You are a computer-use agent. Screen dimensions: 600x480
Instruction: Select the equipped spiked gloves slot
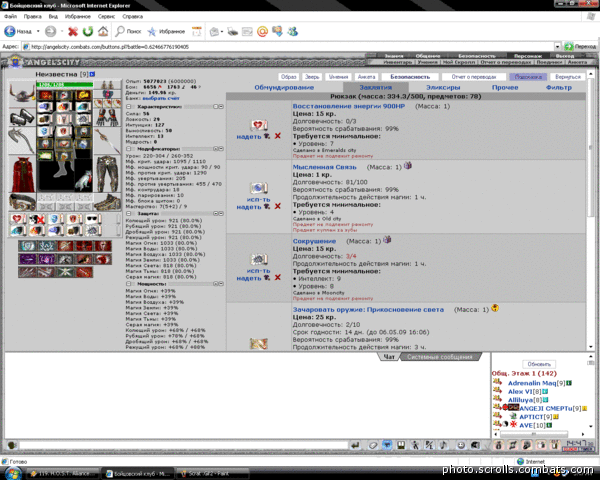pos(107,118)
